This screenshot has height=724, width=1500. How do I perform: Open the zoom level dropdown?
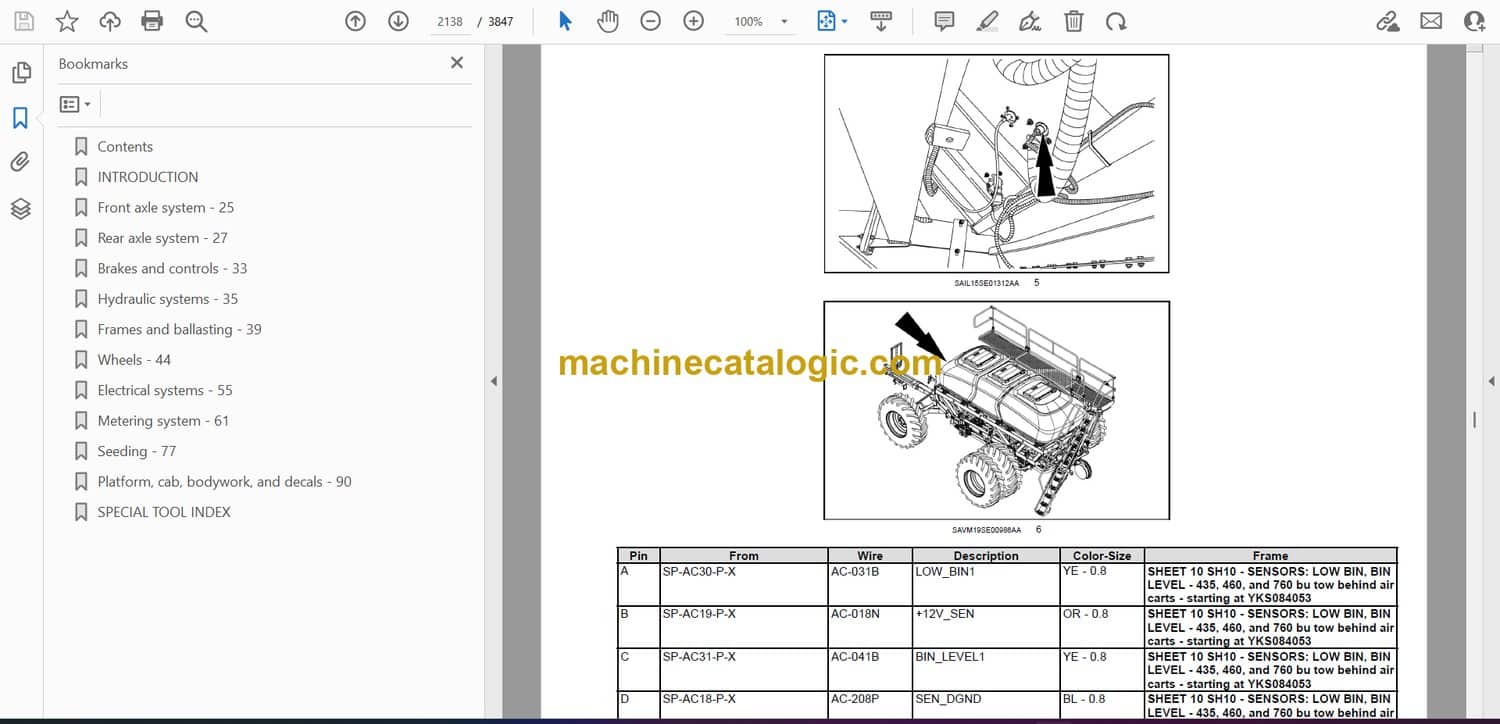[784, 22]
